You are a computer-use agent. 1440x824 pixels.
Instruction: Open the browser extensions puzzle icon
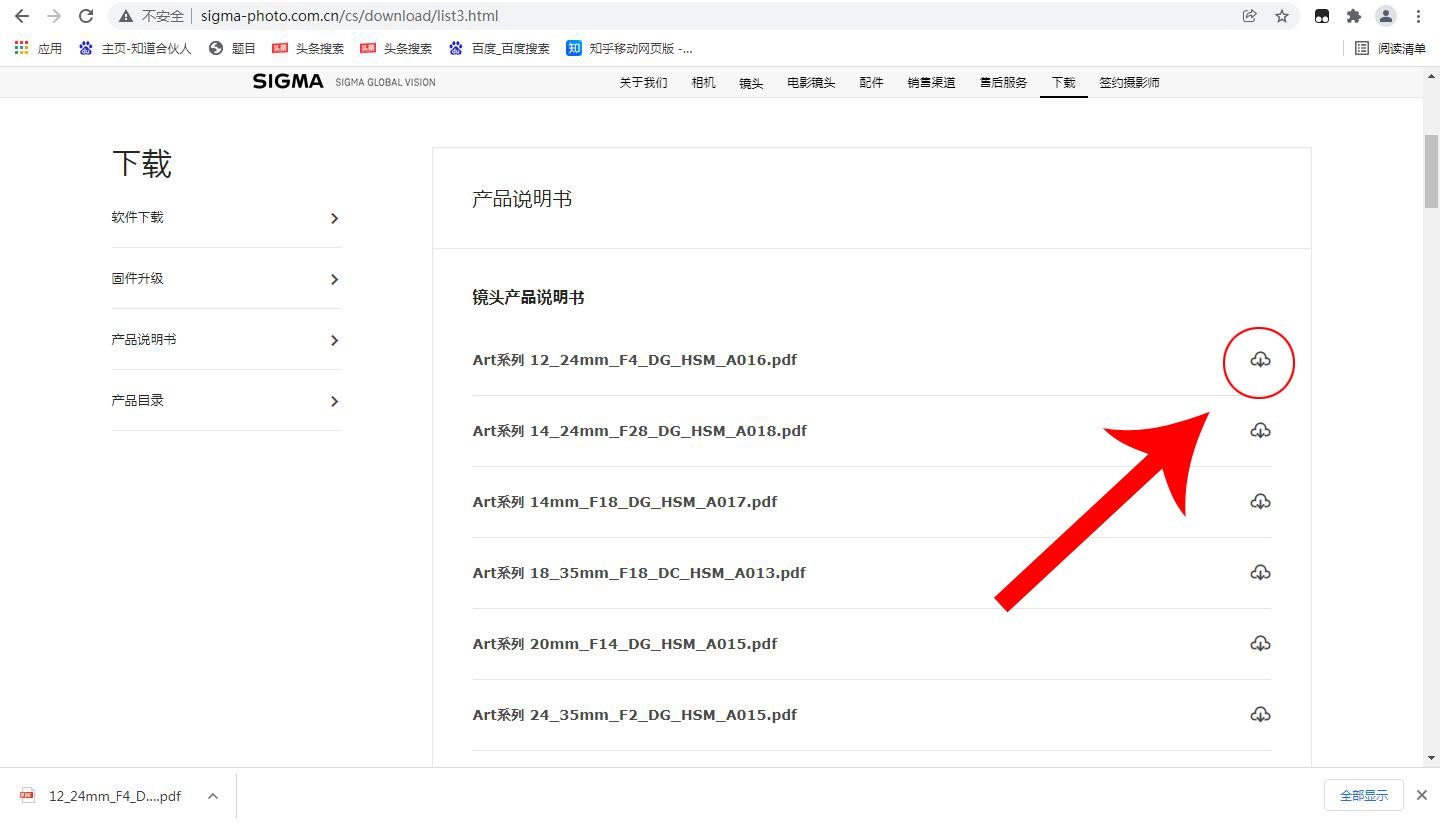(1354, 16)
